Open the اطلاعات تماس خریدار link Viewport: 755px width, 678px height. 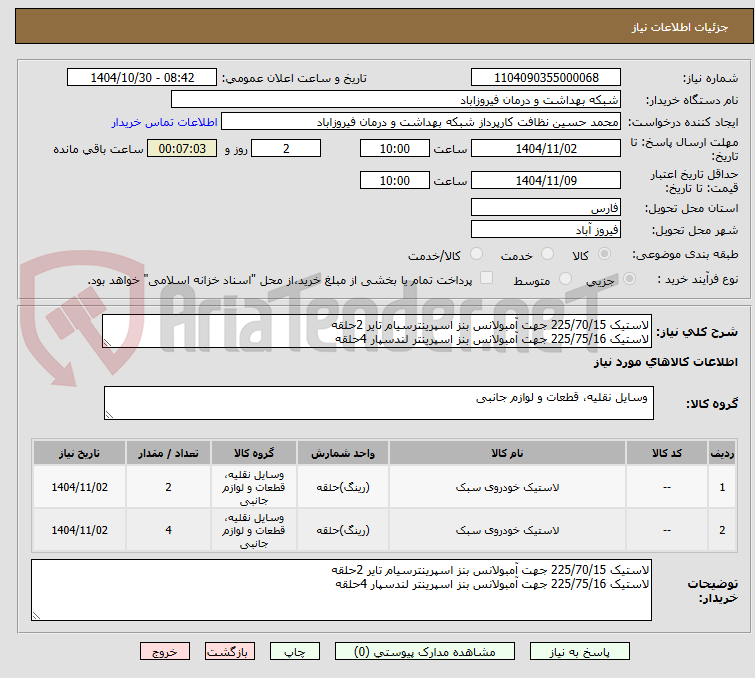pos(165,122)
